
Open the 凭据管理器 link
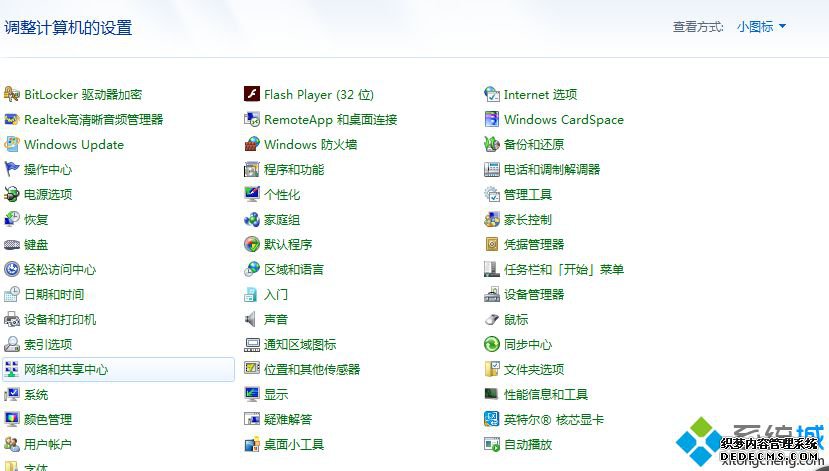(x=534, y=244)
